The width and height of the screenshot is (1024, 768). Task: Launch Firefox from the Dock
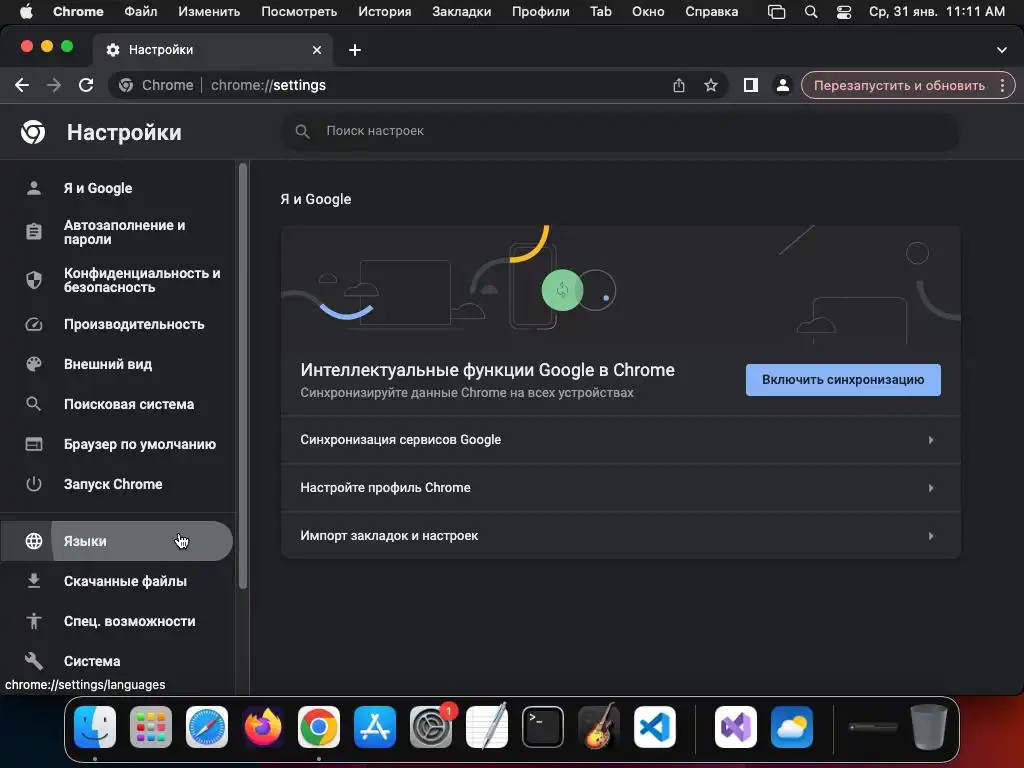point(263,727)
